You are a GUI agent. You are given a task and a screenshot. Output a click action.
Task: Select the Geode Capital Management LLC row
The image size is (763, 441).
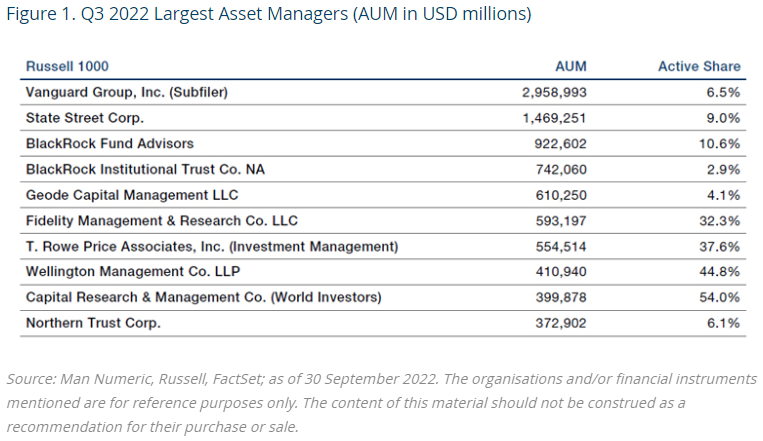[x=132, y=195]
